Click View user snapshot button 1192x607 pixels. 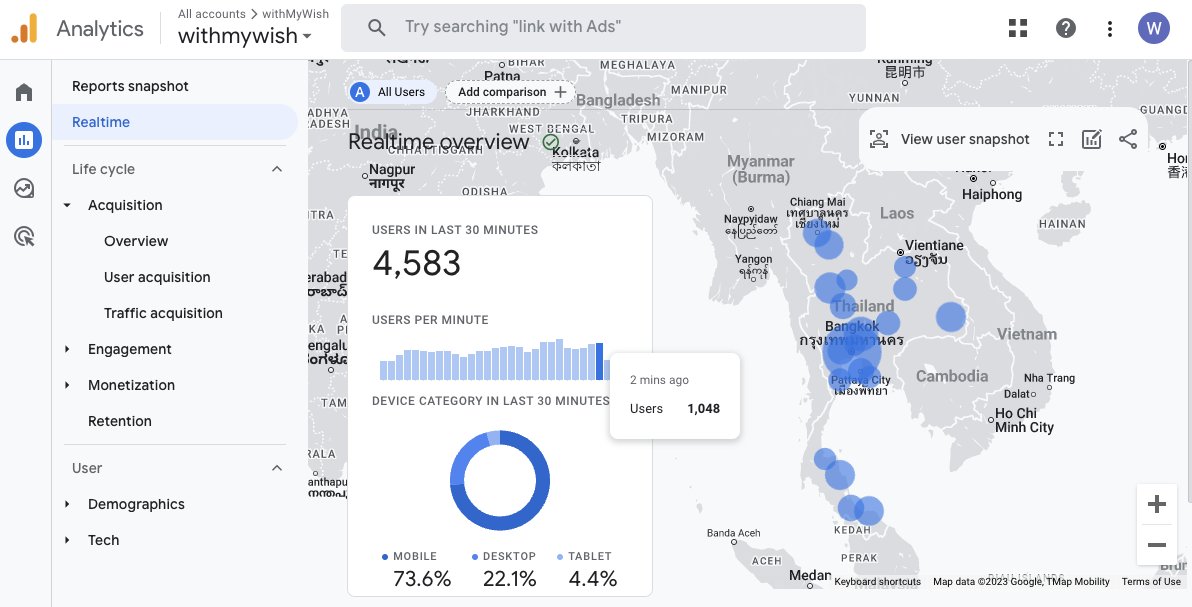[x=950, y=139]
